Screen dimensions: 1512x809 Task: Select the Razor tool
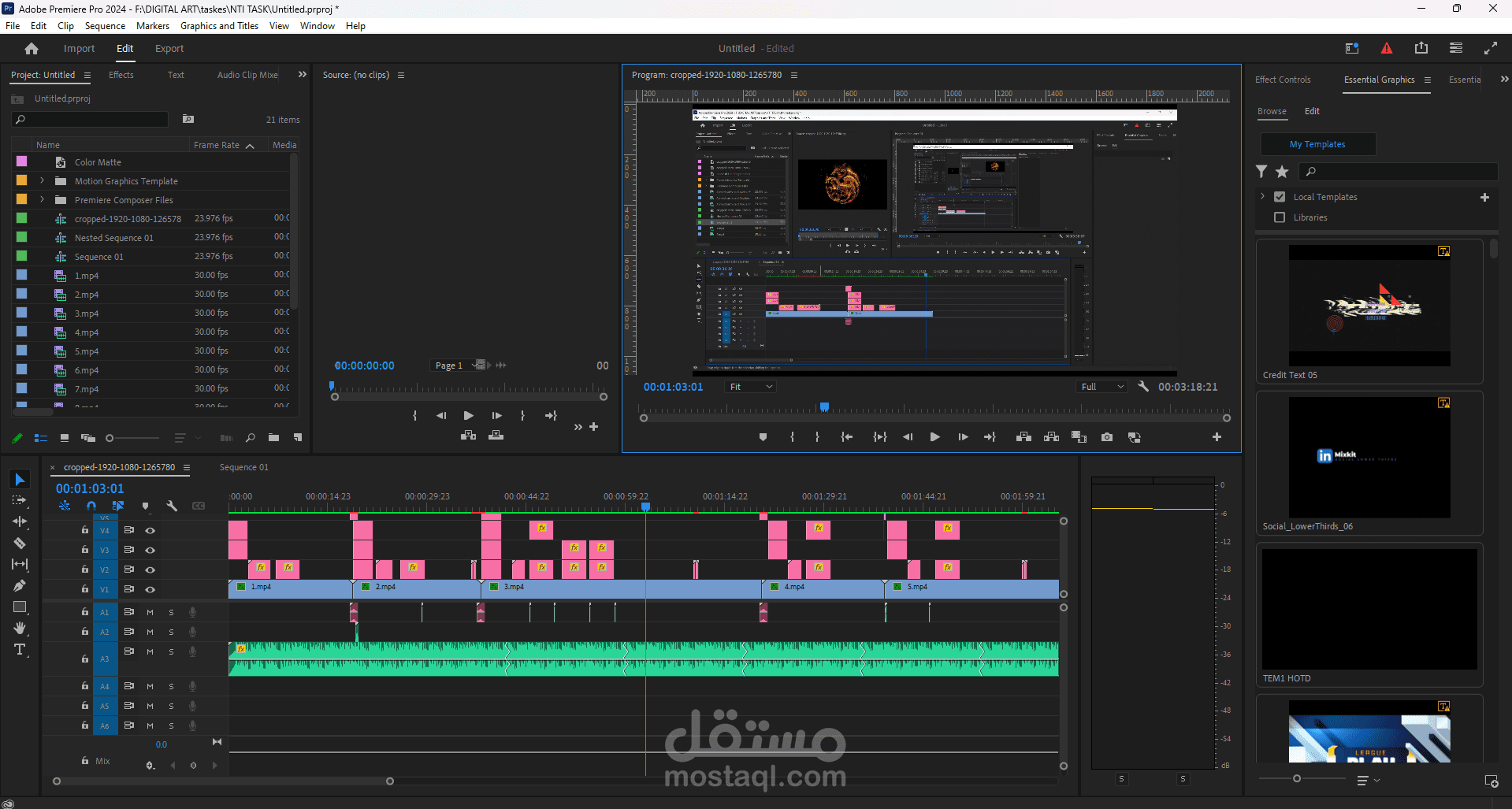coord(20,543)
